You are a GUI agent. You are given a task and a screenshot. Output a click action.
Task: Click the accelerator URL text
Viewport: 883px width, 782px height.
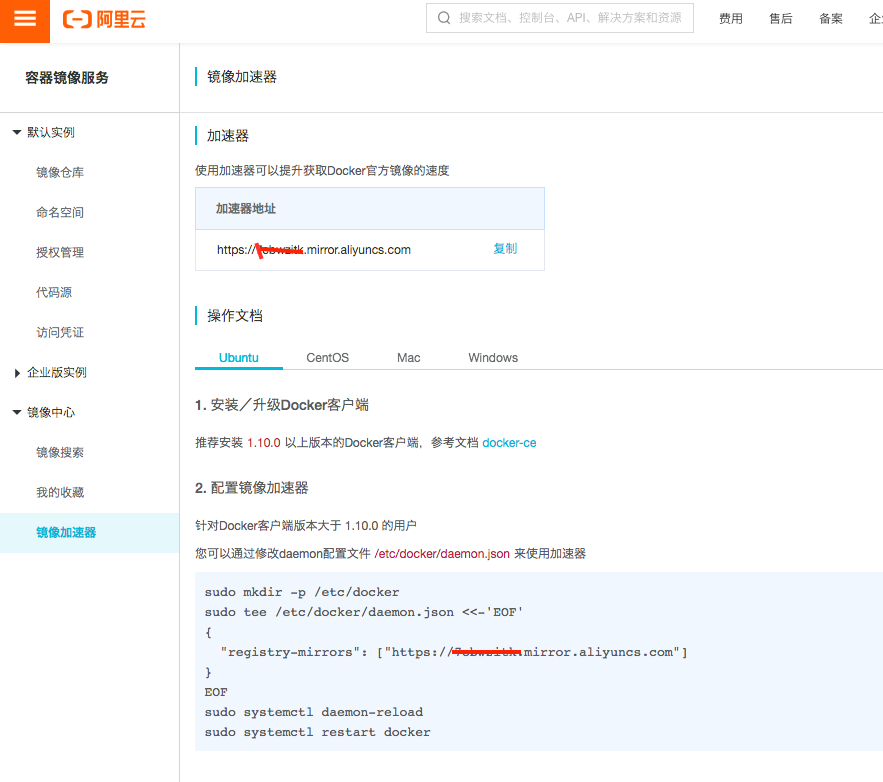click(x=314, y=250)
